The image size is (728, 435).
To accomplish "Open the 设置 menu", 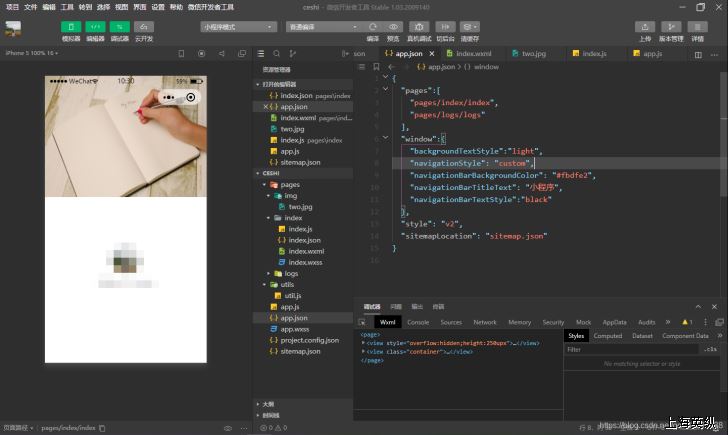I will pyautogui.click(x=158, y=7).
